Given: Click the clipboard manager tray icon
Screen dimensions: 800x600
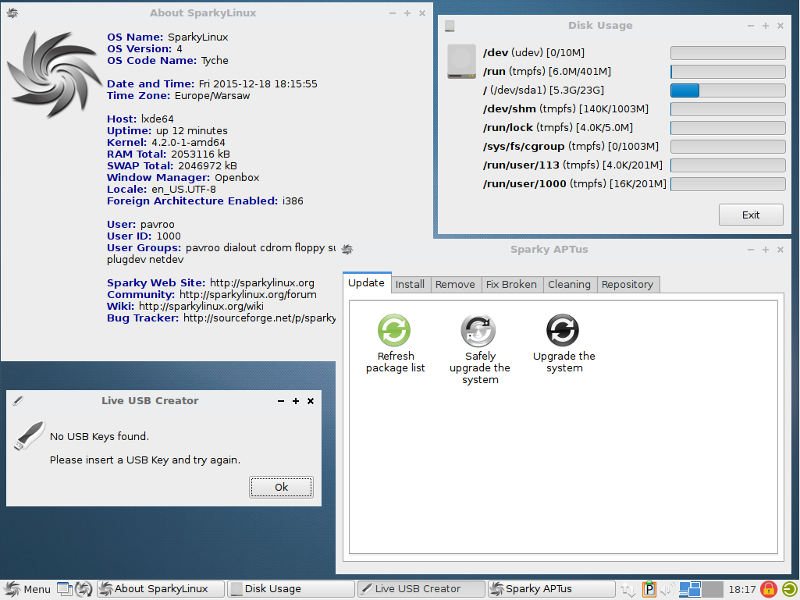Looking at the screenshot, I should point(648,589).
